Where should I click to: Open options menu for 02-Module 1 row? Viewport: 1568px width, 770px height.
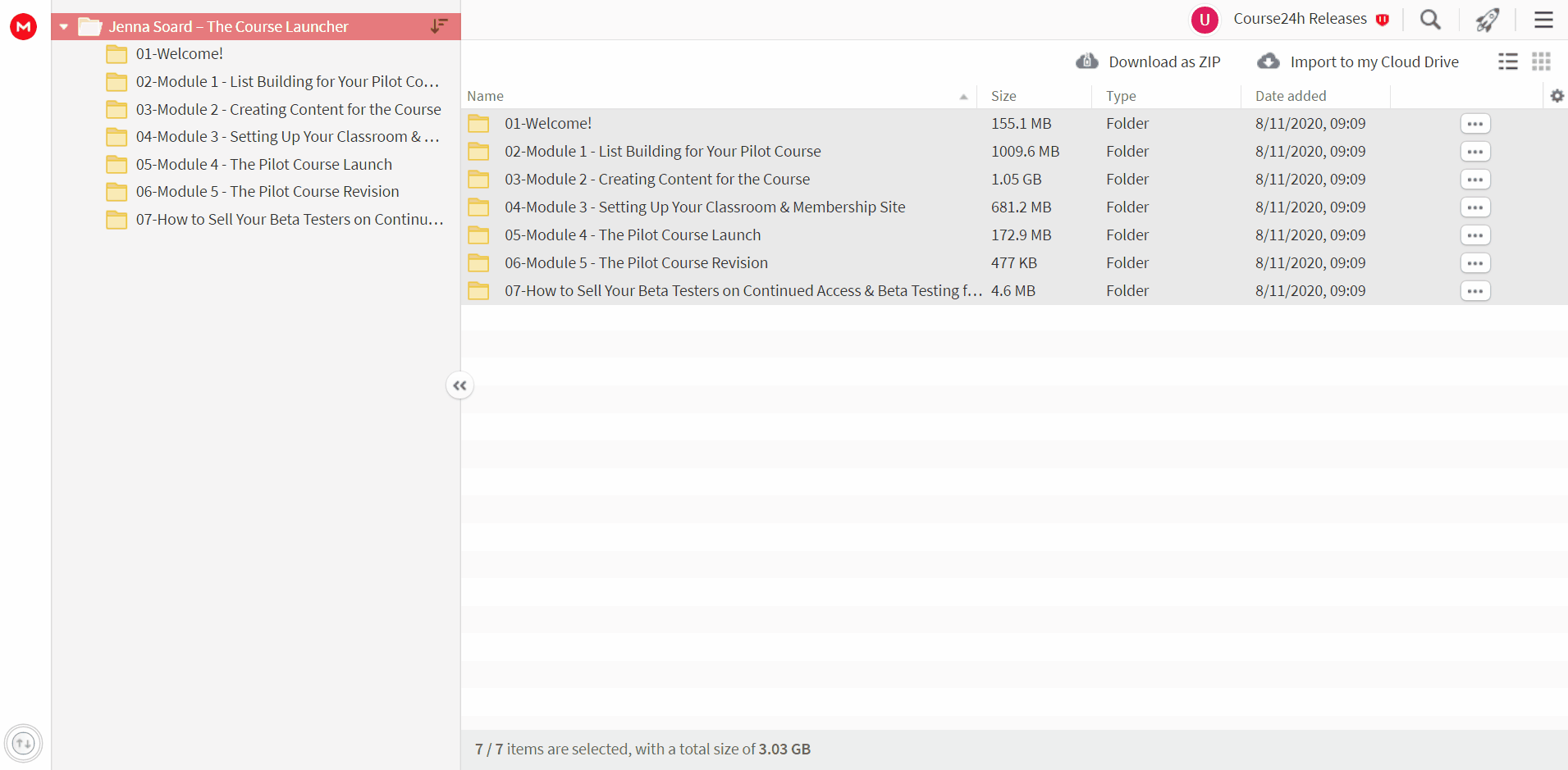pos(1475,152)
